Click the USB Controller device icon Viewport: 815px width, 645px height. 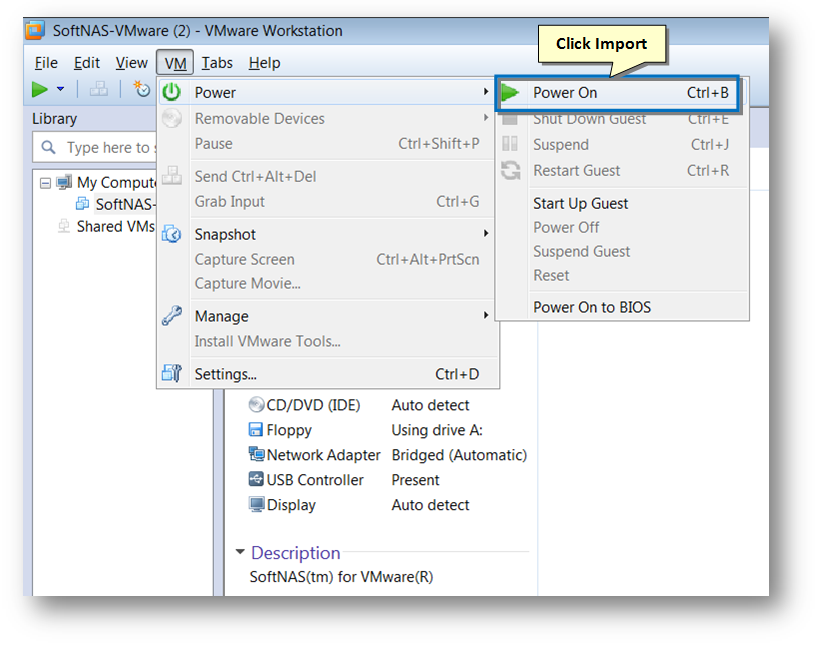point(256,479)
